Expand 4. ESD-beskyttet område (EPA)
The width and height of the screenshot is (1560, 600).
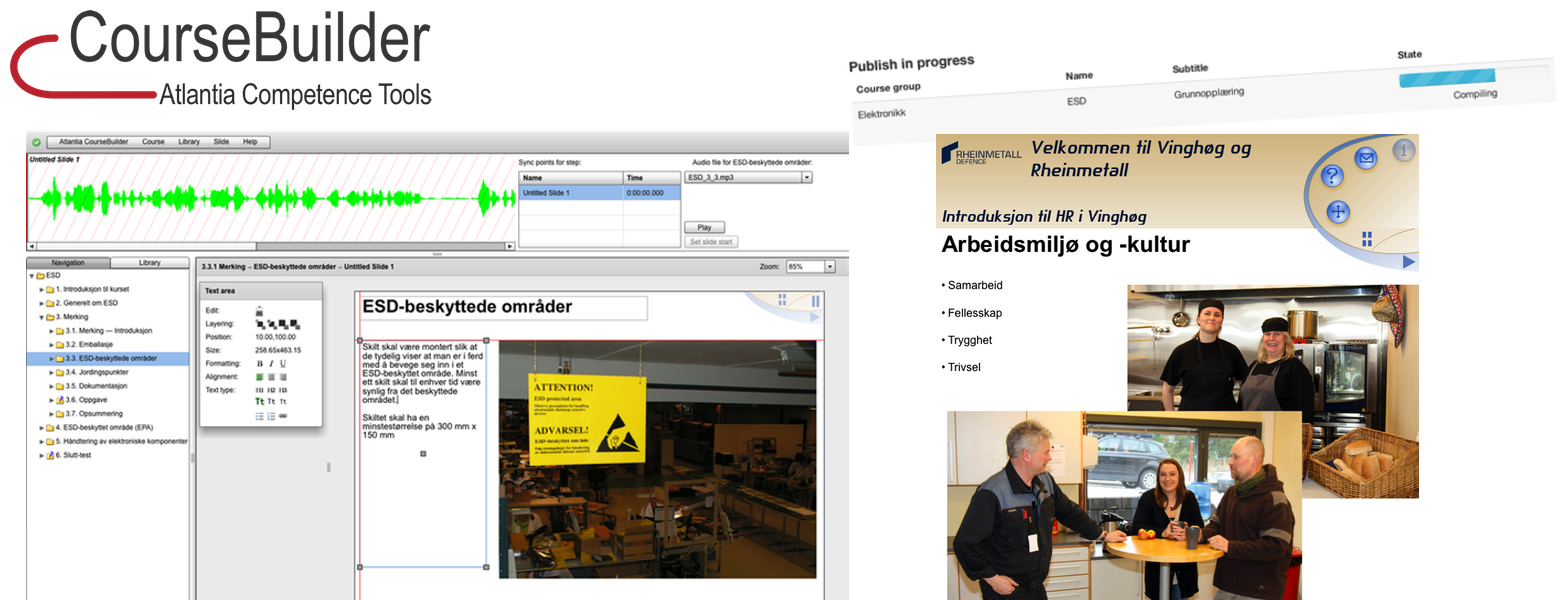coord(41,427)
